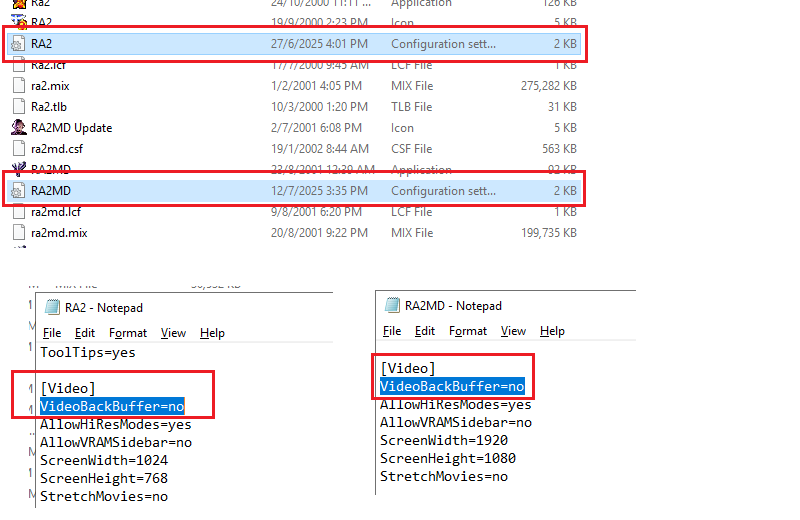
Task: Click the ra2.mix file icon
Action: pyautogui.click(x=18, y=86)
